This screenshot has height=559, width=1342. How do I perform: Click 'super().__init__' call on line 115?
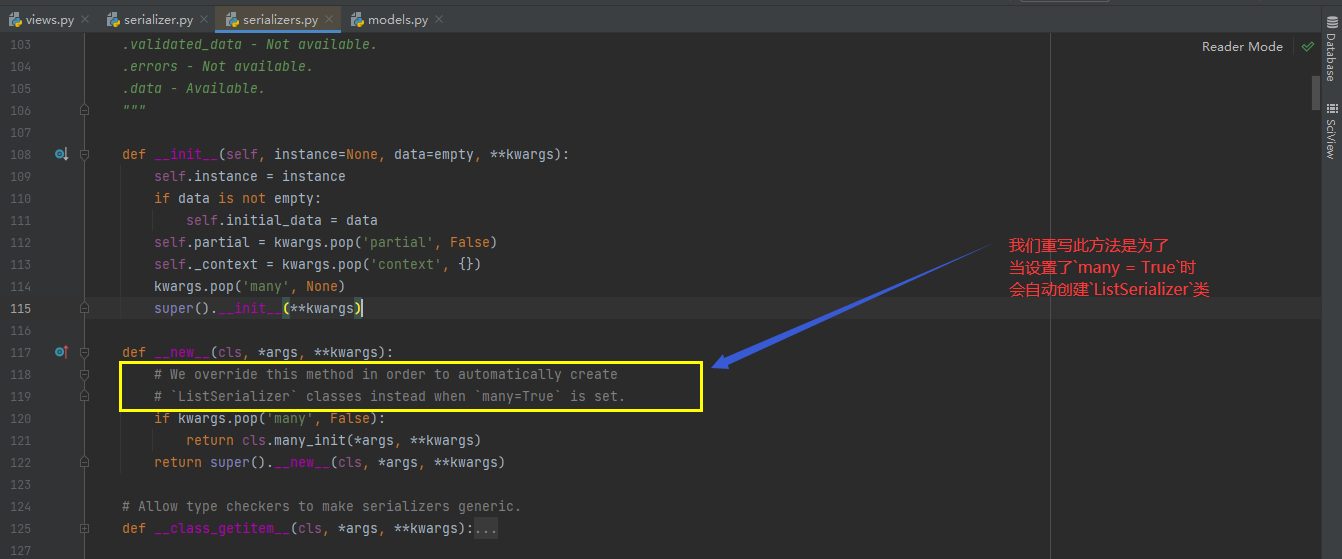coord(218,308)
